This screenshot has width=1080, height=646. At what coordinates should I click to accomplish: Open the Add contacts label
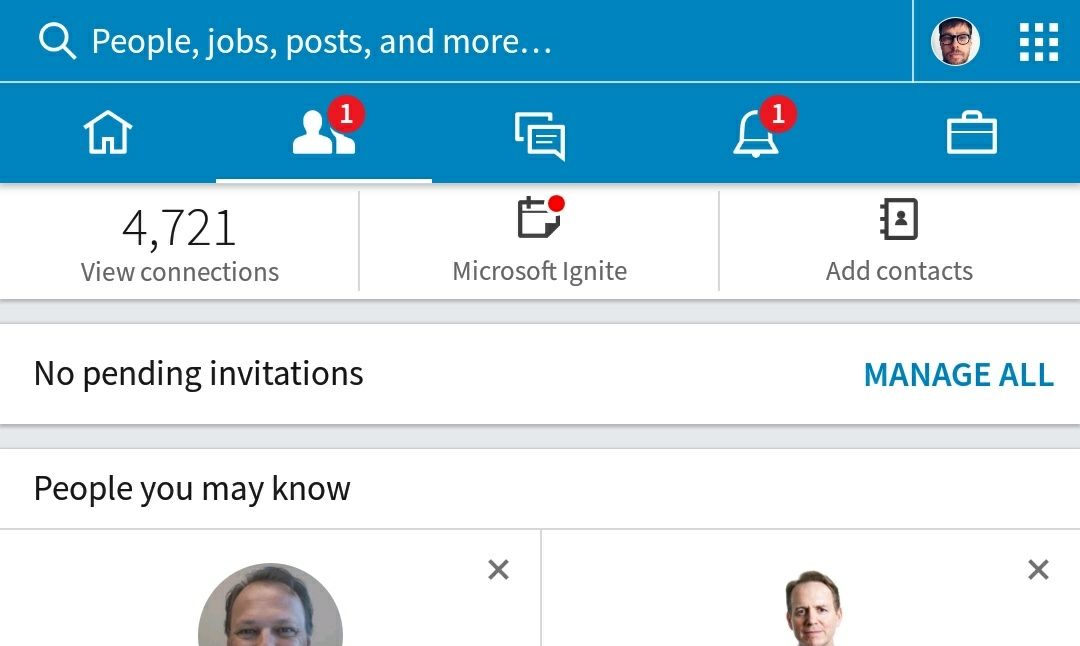899,271
